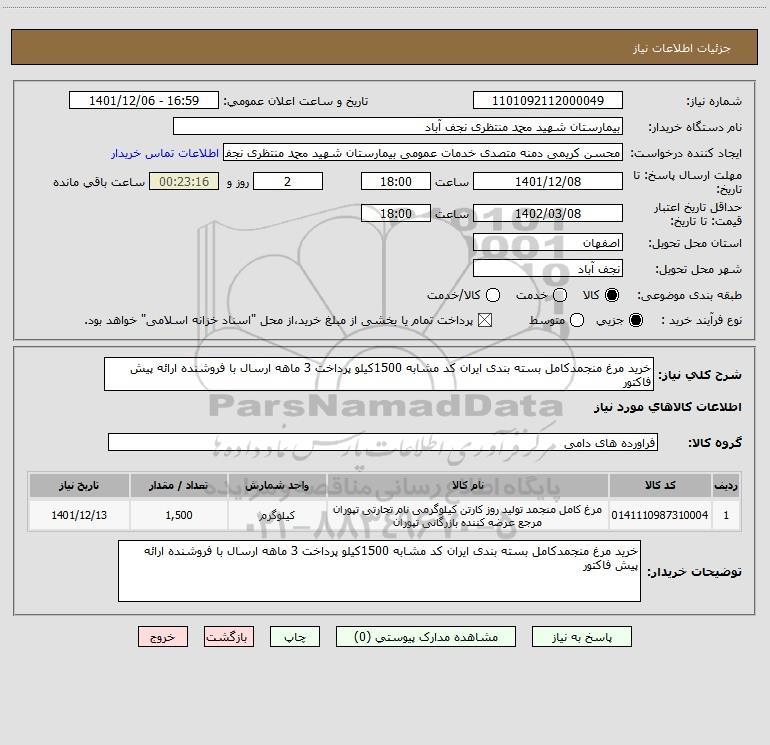770x745 pixels.
Task: Click the توضیحات خریدار text area
Action: (379, 571)
